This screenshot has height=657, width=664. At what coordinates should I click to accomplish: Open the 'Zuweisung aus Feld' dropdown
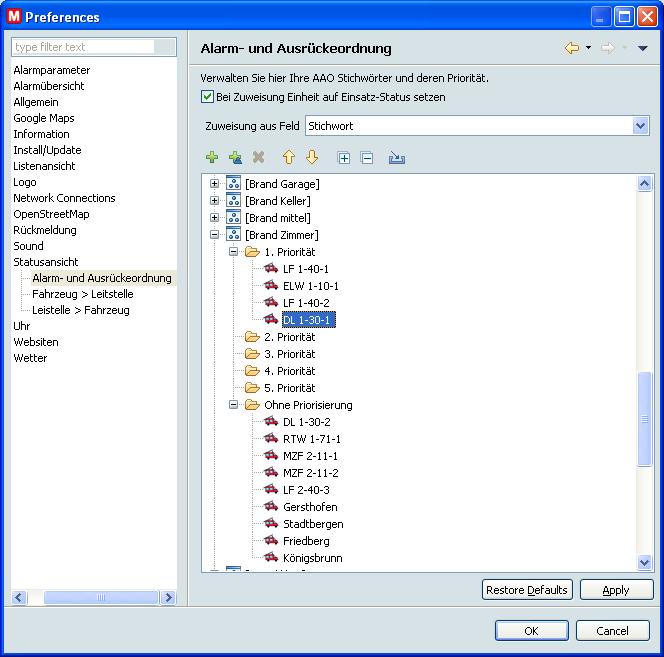point(641,126)
